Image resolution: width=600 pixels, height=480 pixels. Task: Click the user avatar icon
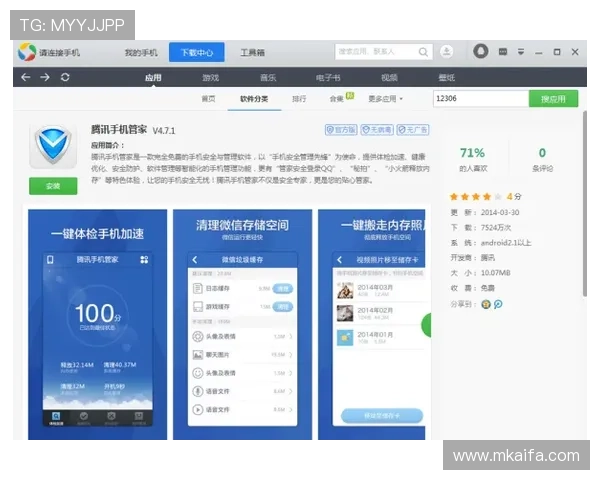click(x=481, y=51)
